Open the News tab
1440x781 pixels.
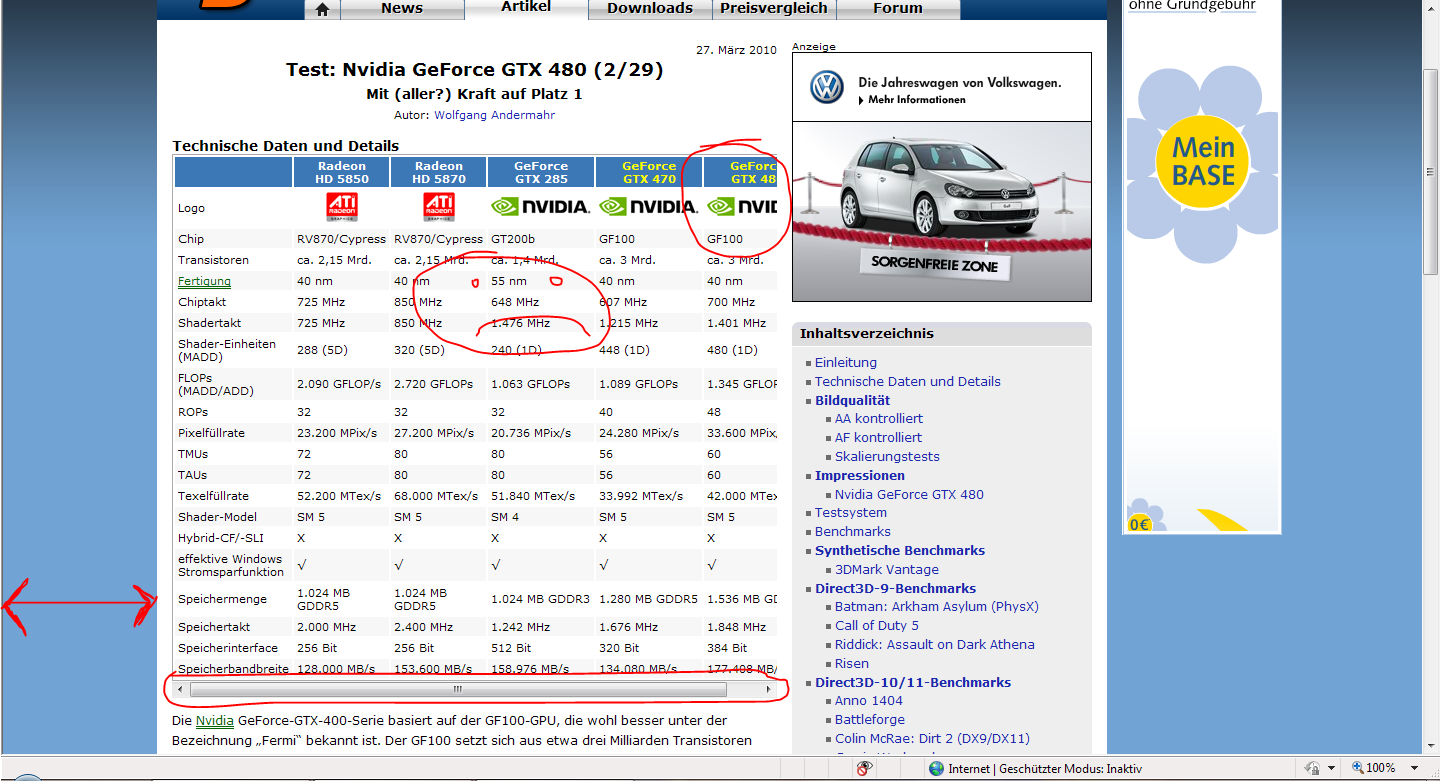coord(401,8)
